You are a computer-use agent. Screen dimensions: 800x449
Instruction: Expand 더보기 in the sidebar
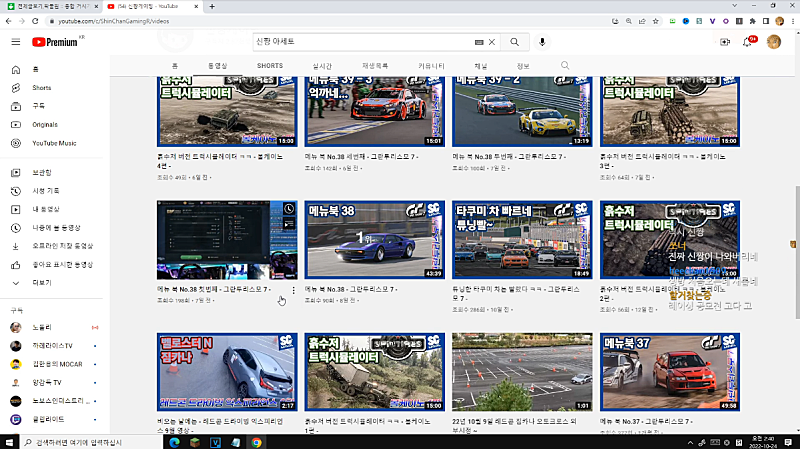click(x=41, y=281)
